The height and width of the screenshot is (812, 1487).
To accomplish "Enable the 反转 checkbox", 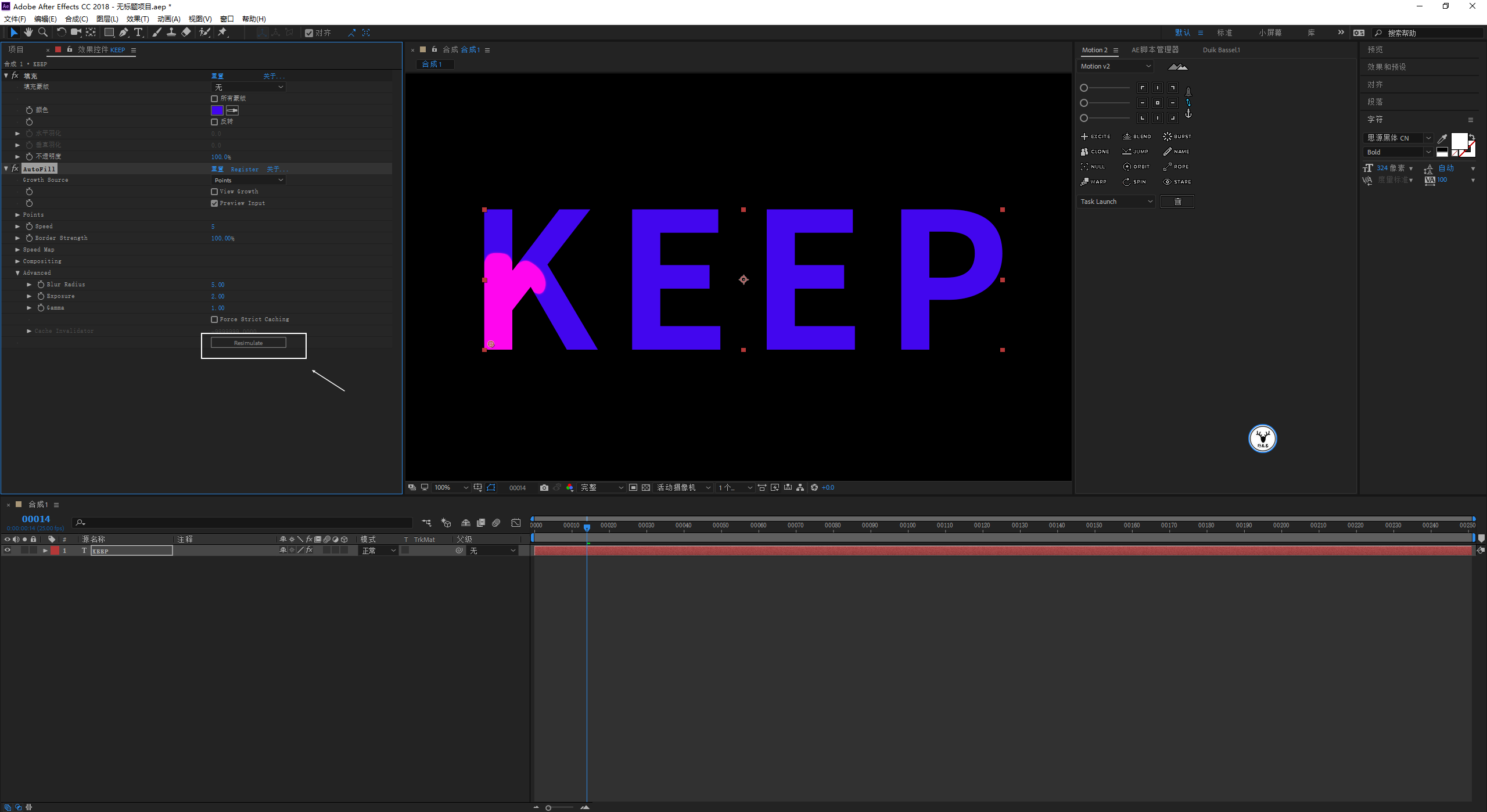I will (x=214, y=122).
